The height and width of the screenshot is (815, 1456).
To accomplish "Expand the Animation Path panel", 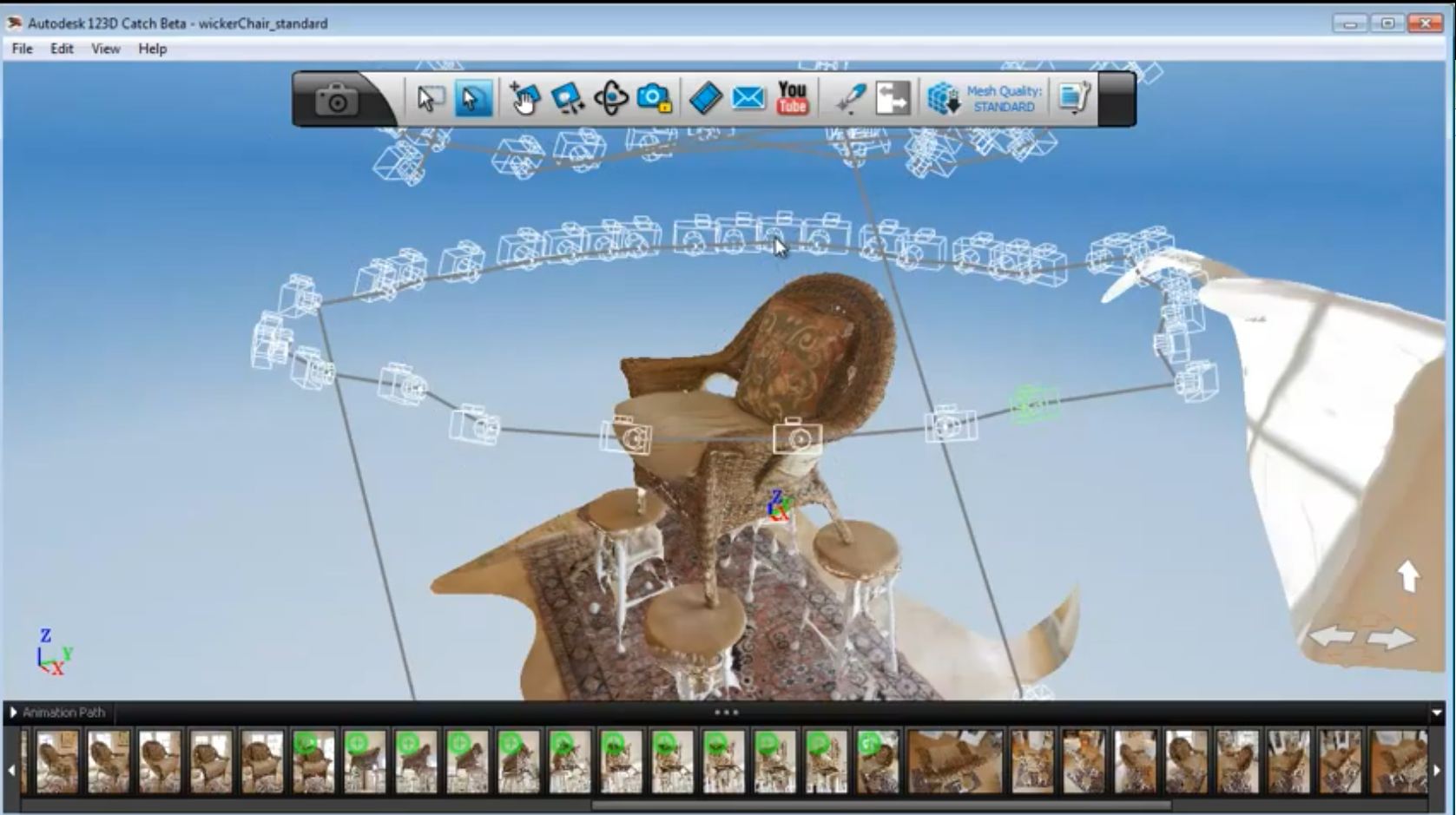I will click(x=14, y=713).
